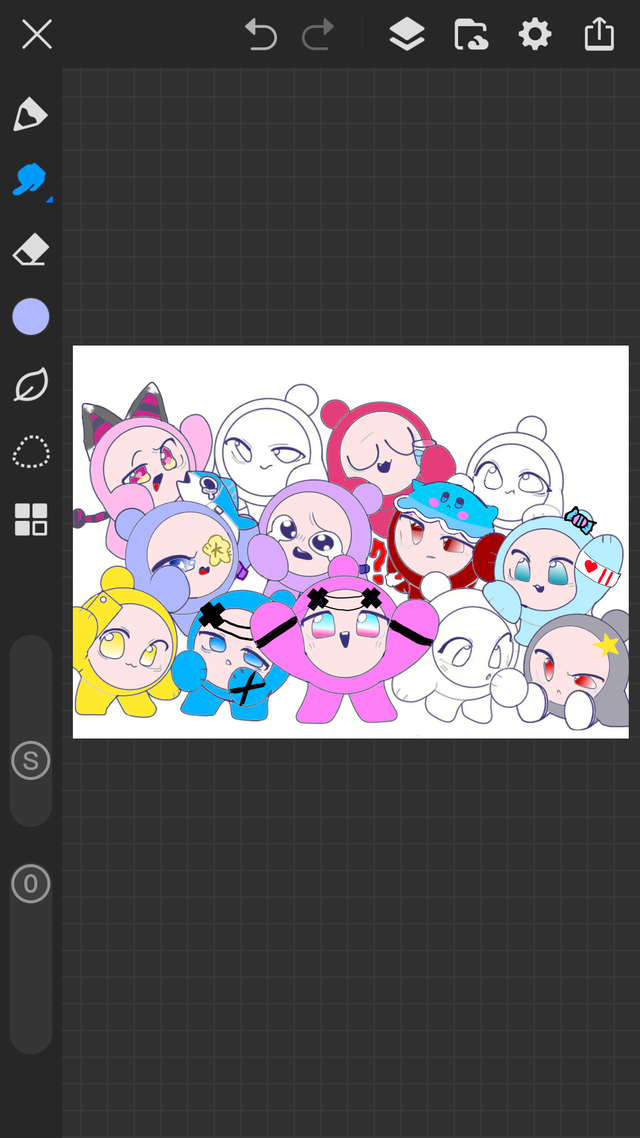Choose the leaf-shaped shape tool

(x=30, y=385)
